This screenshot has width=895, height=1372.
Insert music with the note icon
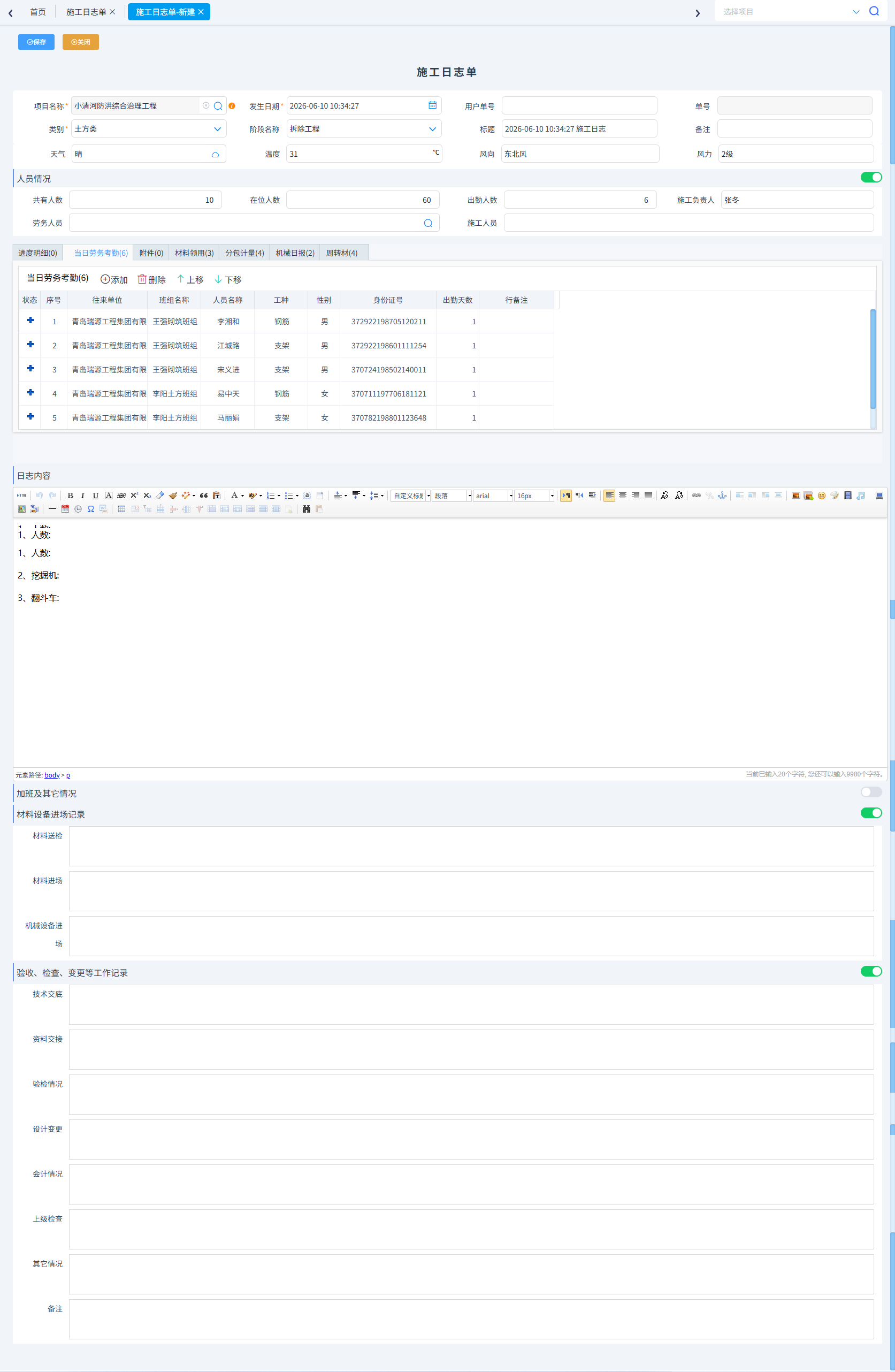point(861,496)
